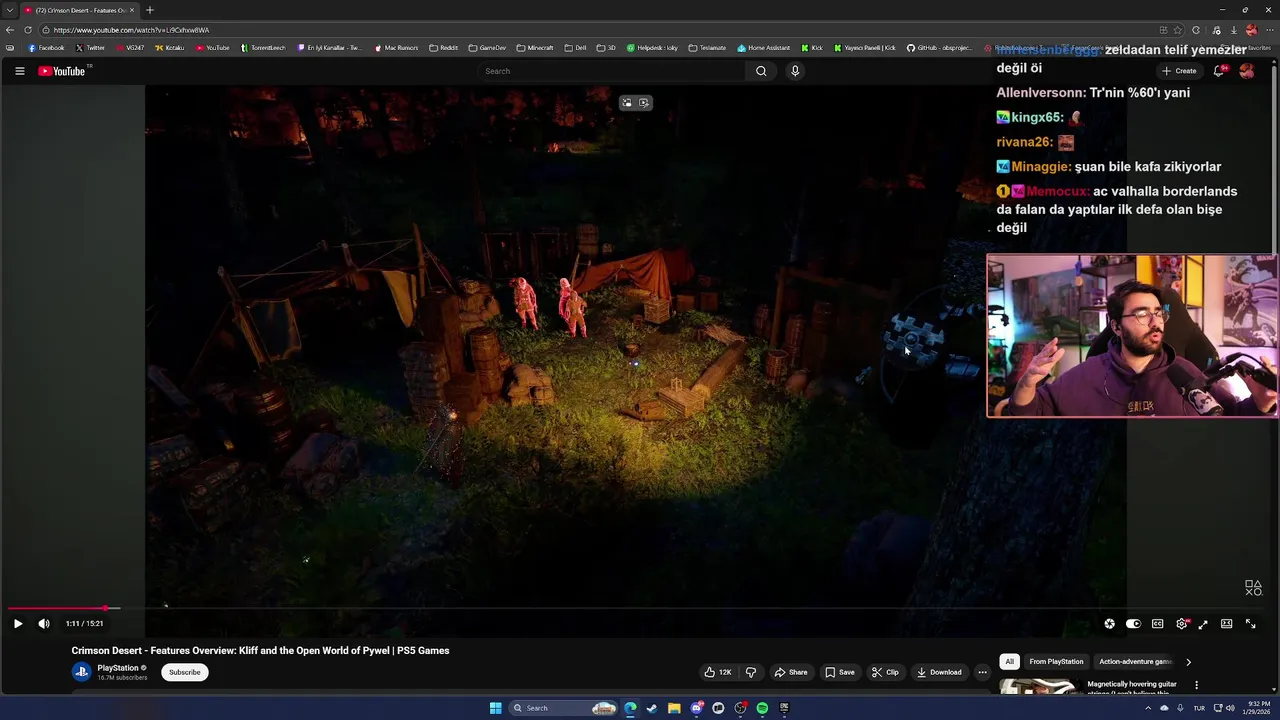This screenshot has width=1280, height=720.
Task: Toggle the autoplay switch in the player
Action: coord(1133,624)
